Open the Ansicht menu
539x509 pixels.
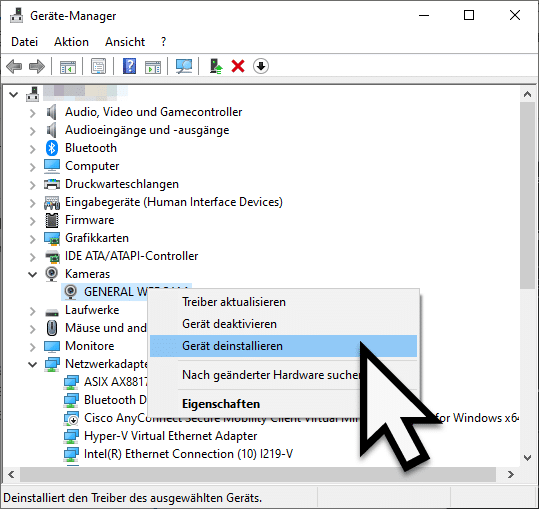(125, 42)
